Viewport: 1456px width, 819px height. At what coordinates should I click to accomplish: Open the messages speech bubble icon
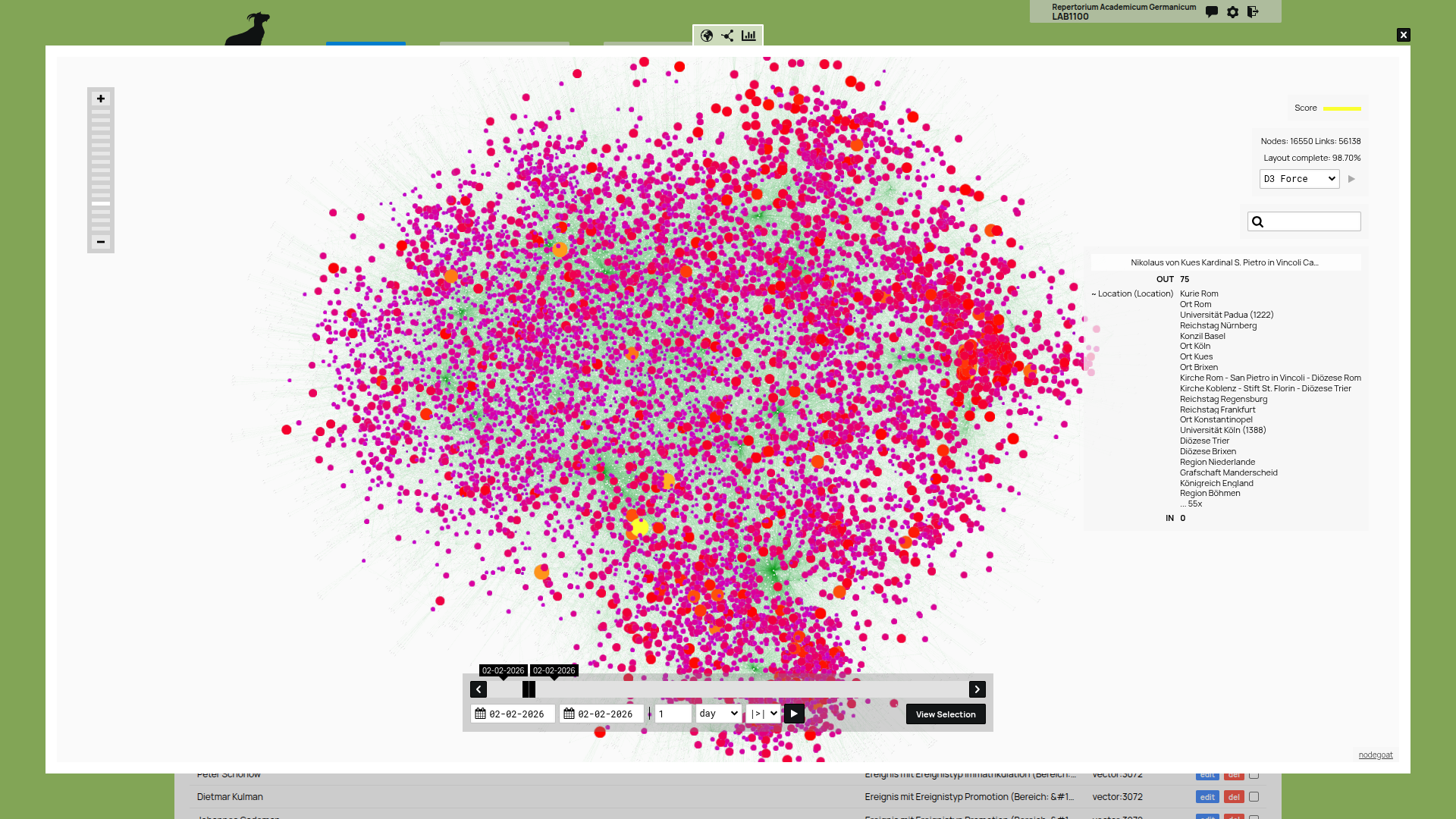tap(1212, 12)
